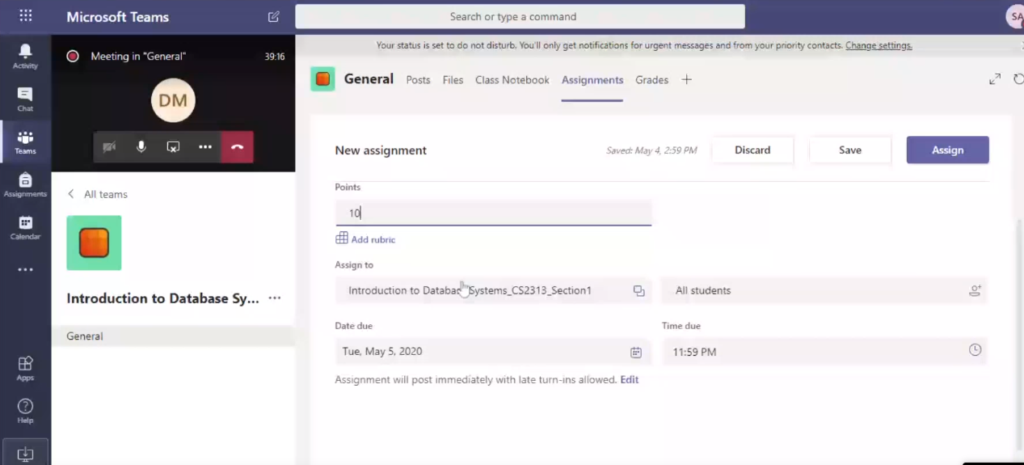Image resolution: width=1024 pixels, height=465 pixels.
Task: Reload the tab with refresh icon
Action: tap(1018, 80)
